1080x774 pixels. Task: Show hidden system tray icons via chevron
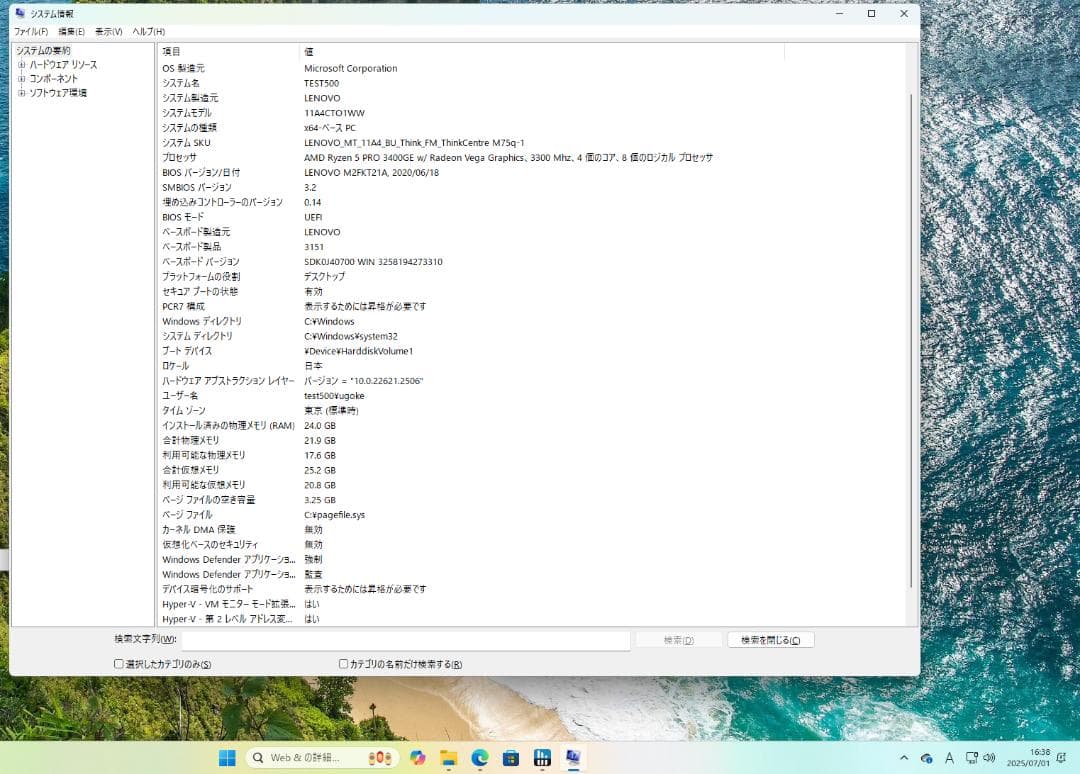(x=904, y=758)
